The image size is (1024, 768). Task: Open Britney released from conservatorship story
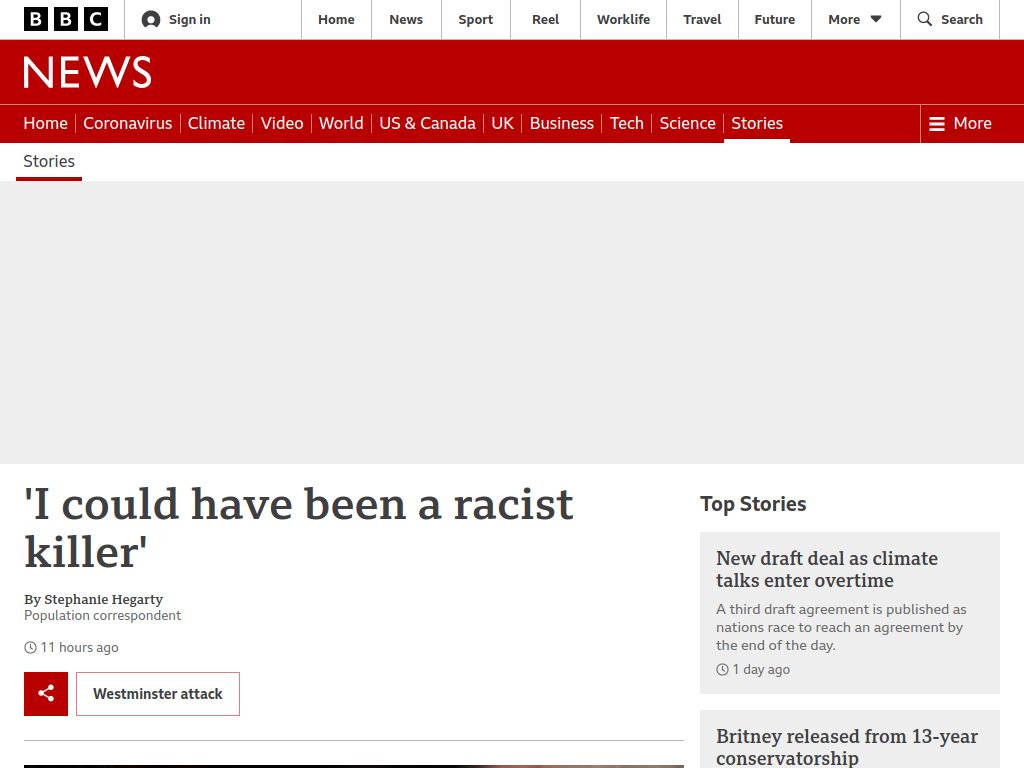(x=847, y=746)
